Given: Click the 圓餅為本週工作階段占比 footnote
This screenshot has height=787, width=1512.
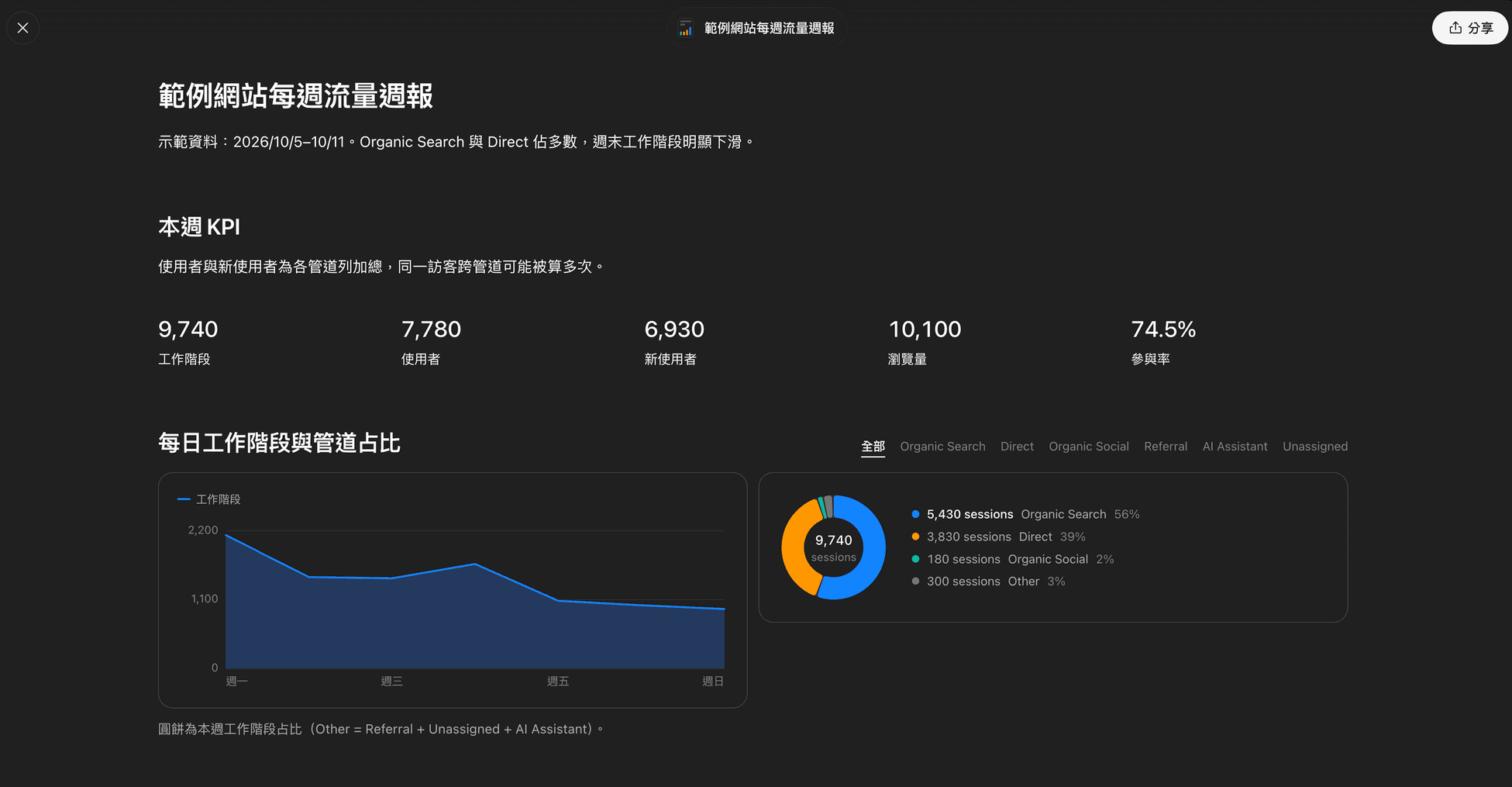Looking at the screenshot, I should pos(381,730).
